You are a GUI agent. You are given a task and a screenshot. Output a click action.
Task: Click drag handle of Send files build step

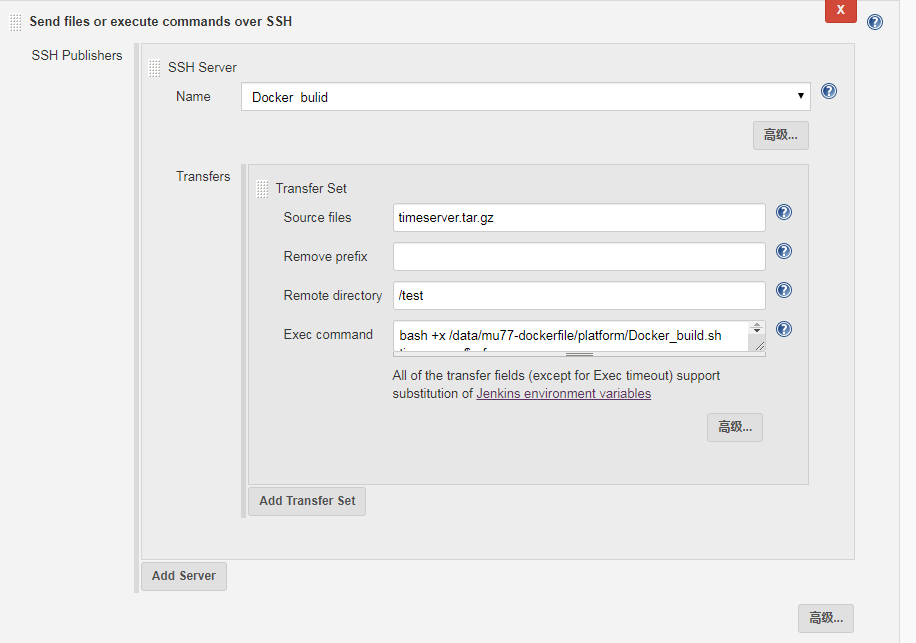coord(16,22)
